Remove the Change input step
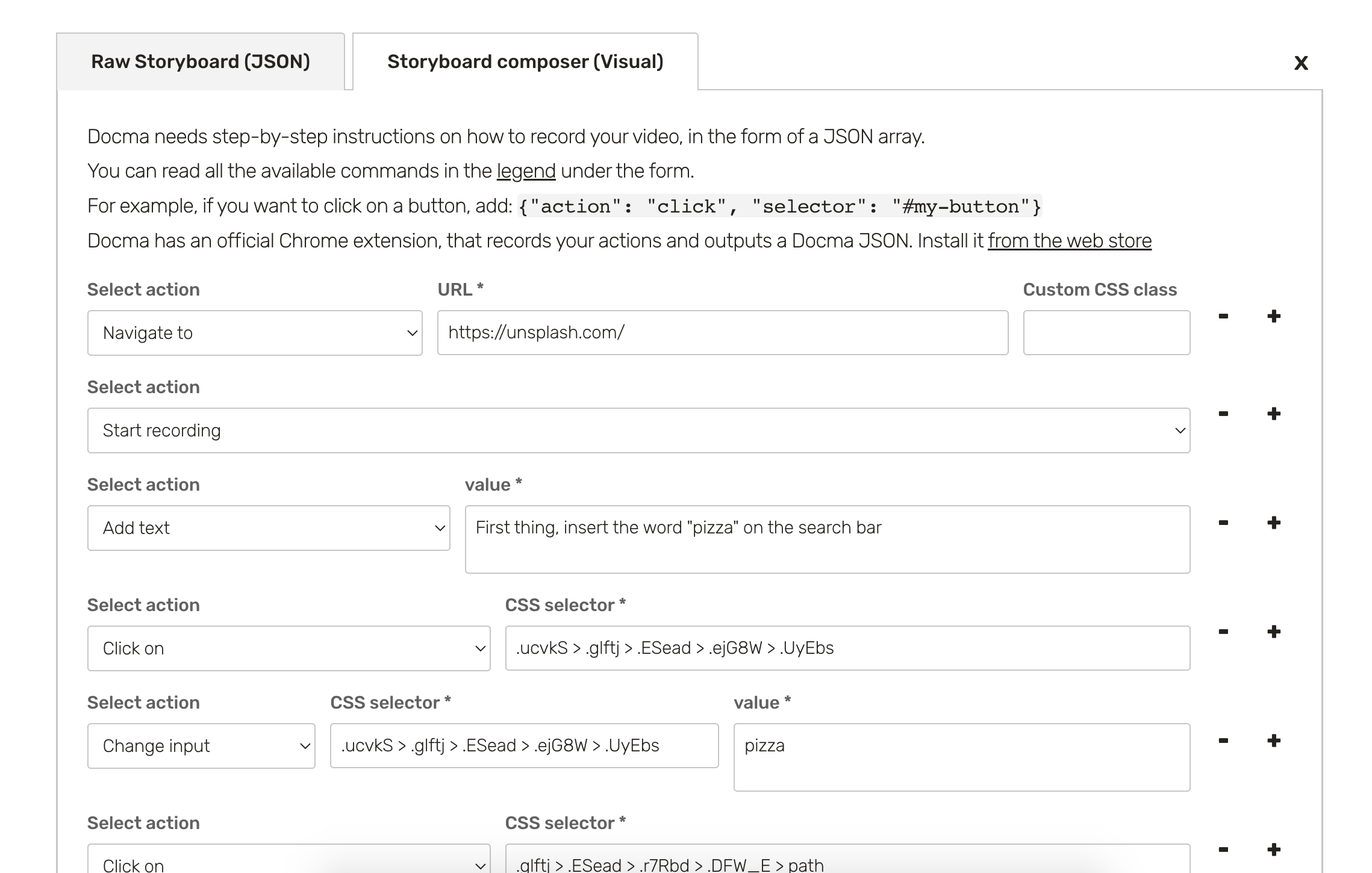 click(1223, 741)
